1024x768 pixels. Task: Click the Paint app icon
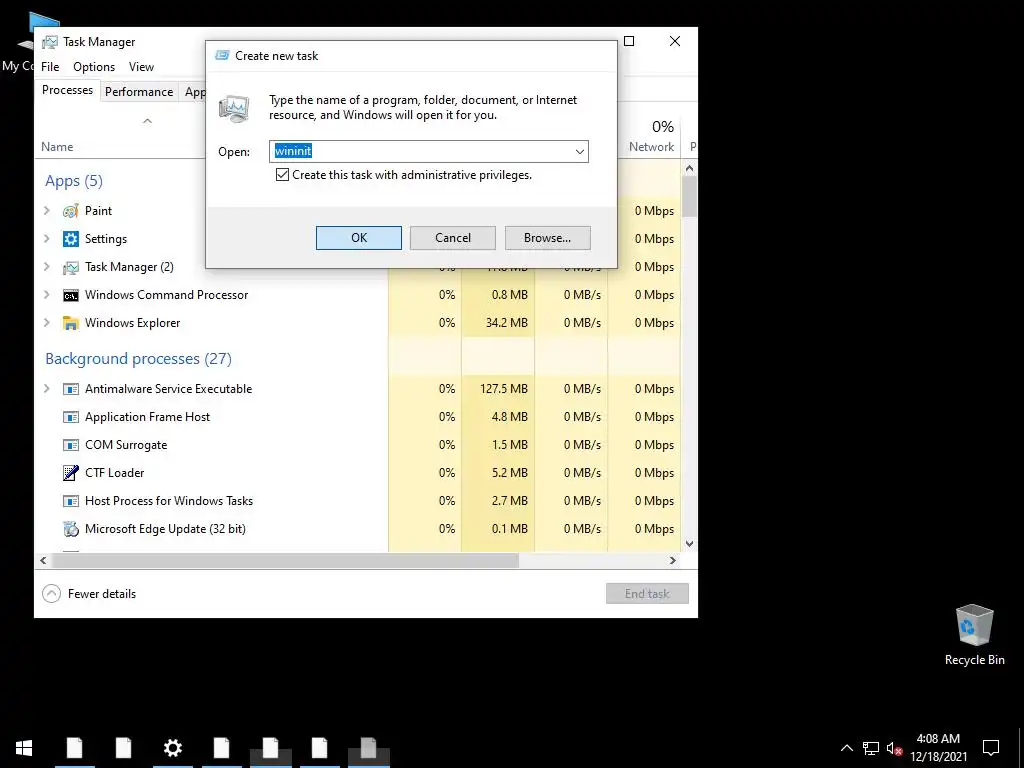[x=71, y=211]
